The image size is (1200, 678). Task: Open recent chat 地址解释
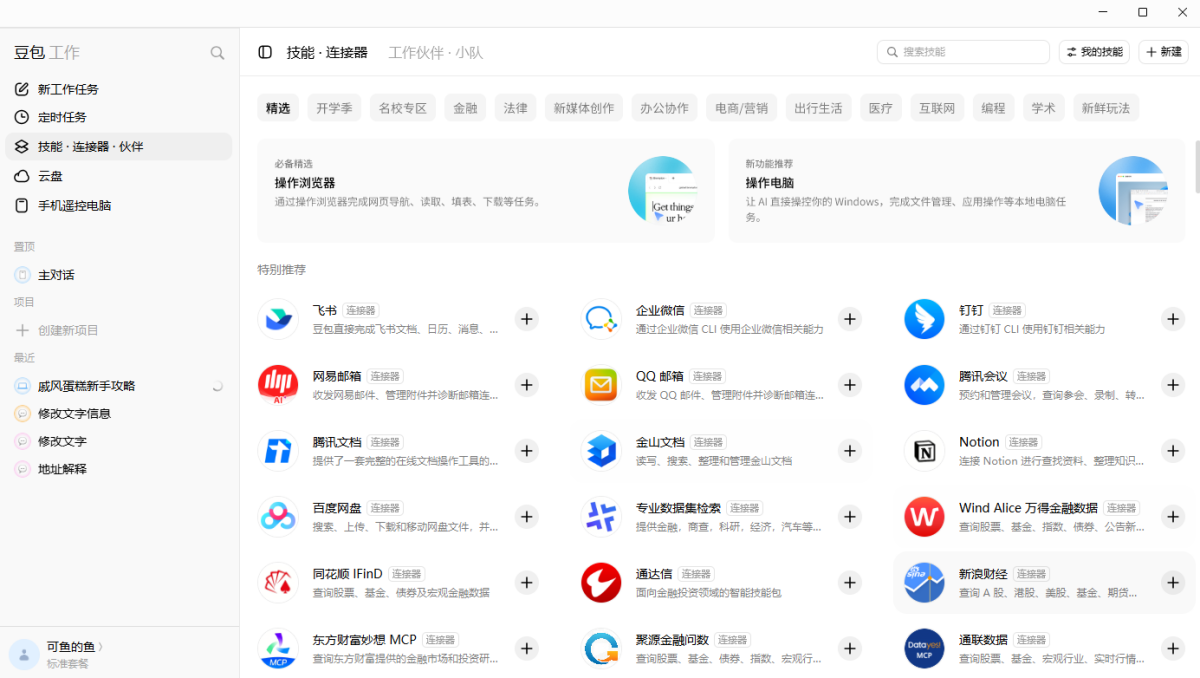[119, 468]
